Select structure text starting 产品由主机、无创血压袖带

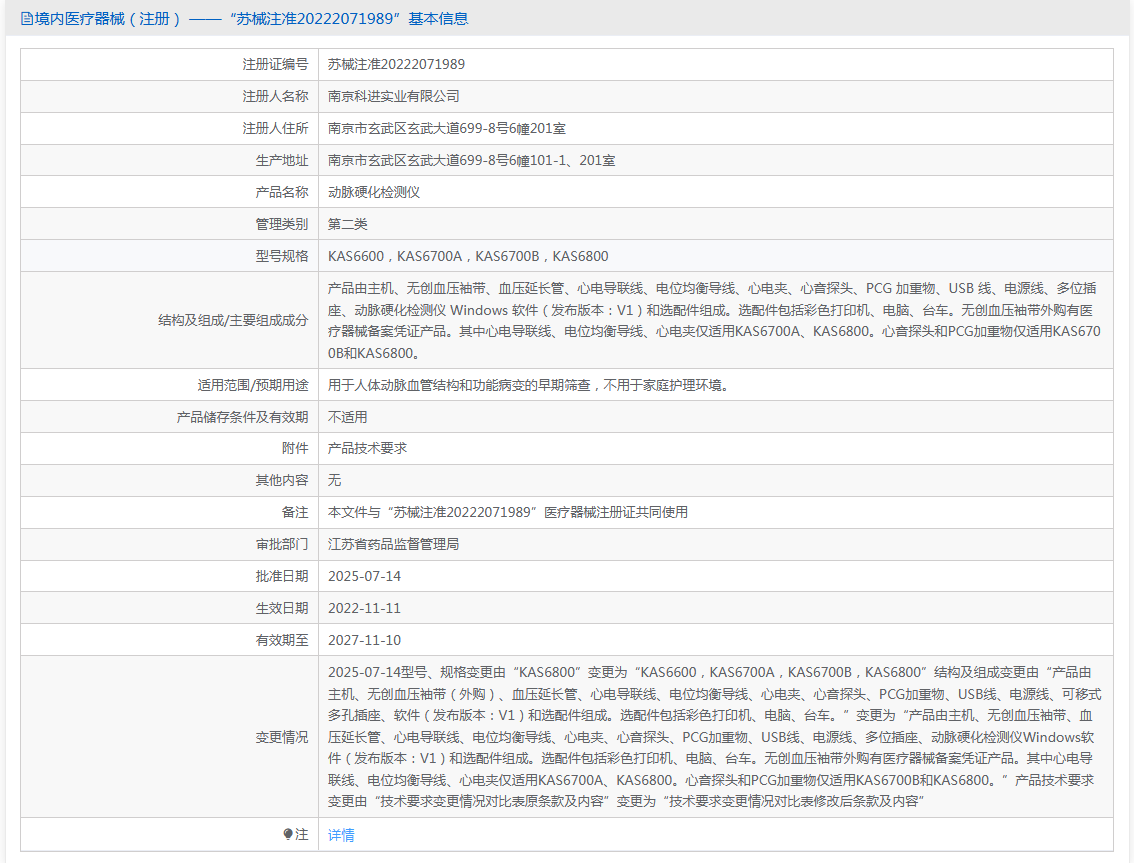pos(714,320)
